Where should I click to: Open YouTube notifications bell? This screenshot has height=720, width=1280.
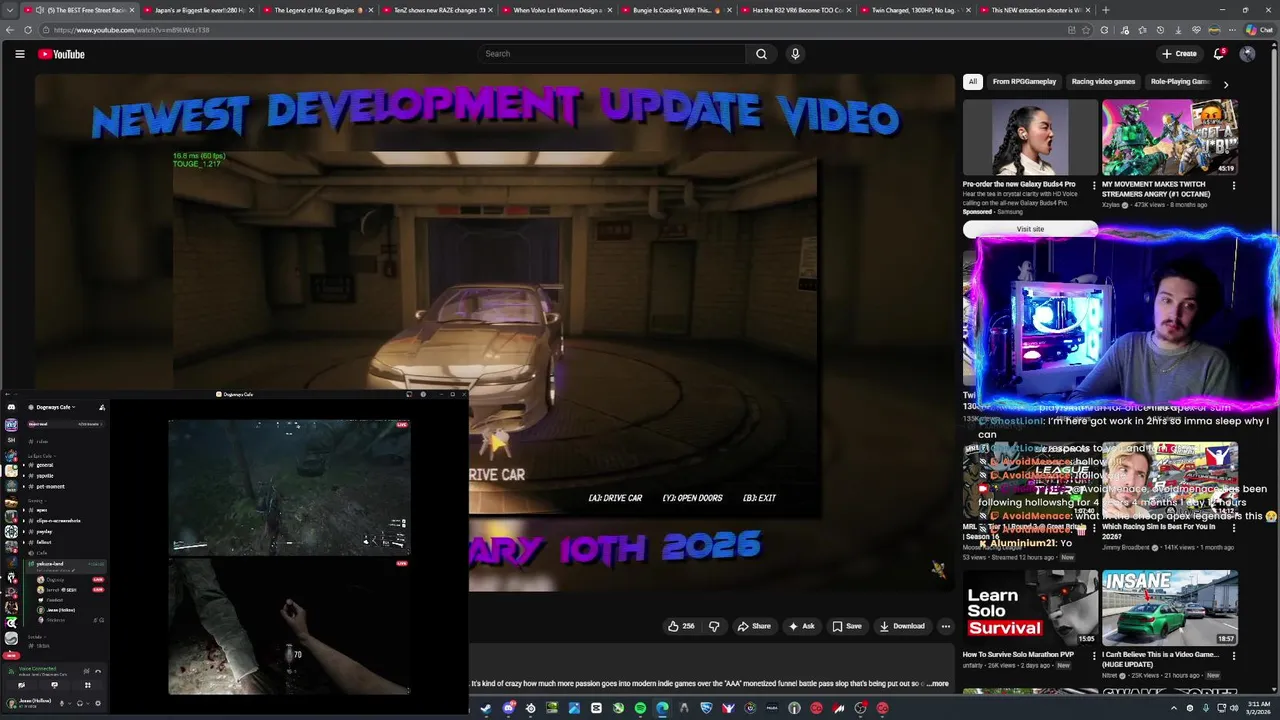1219,54
